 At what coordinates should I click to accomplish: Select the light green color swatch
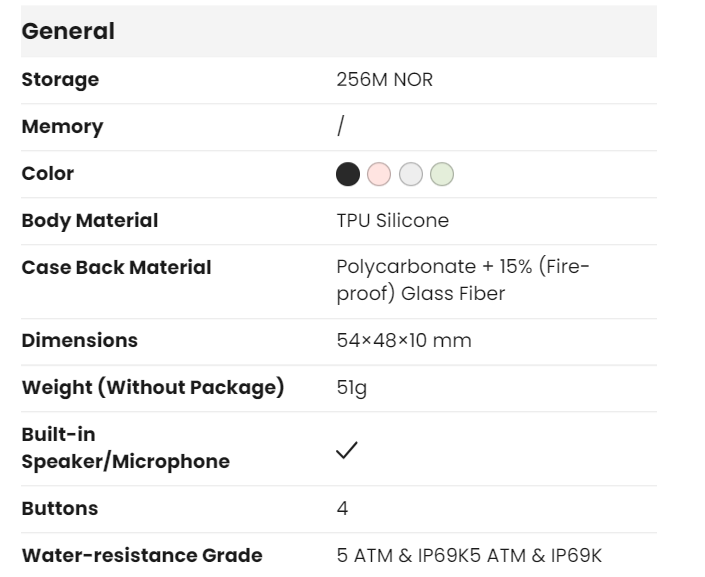(441, 174)
